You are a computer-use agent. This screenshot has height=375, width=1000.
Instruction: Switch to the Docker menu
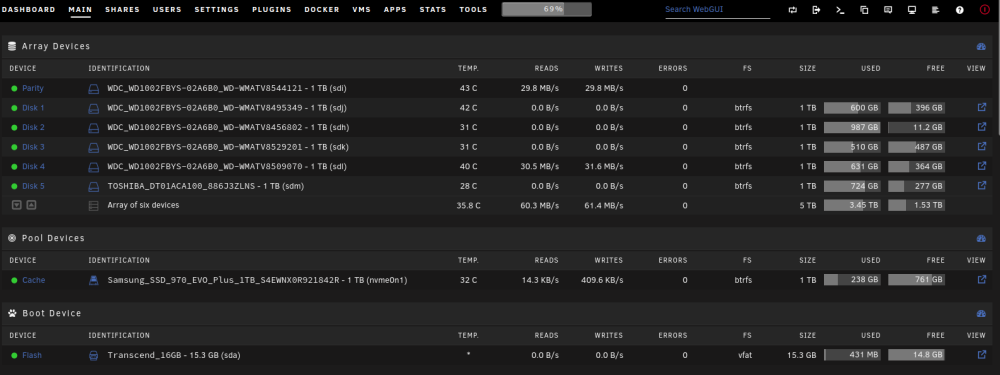[322, 10]
